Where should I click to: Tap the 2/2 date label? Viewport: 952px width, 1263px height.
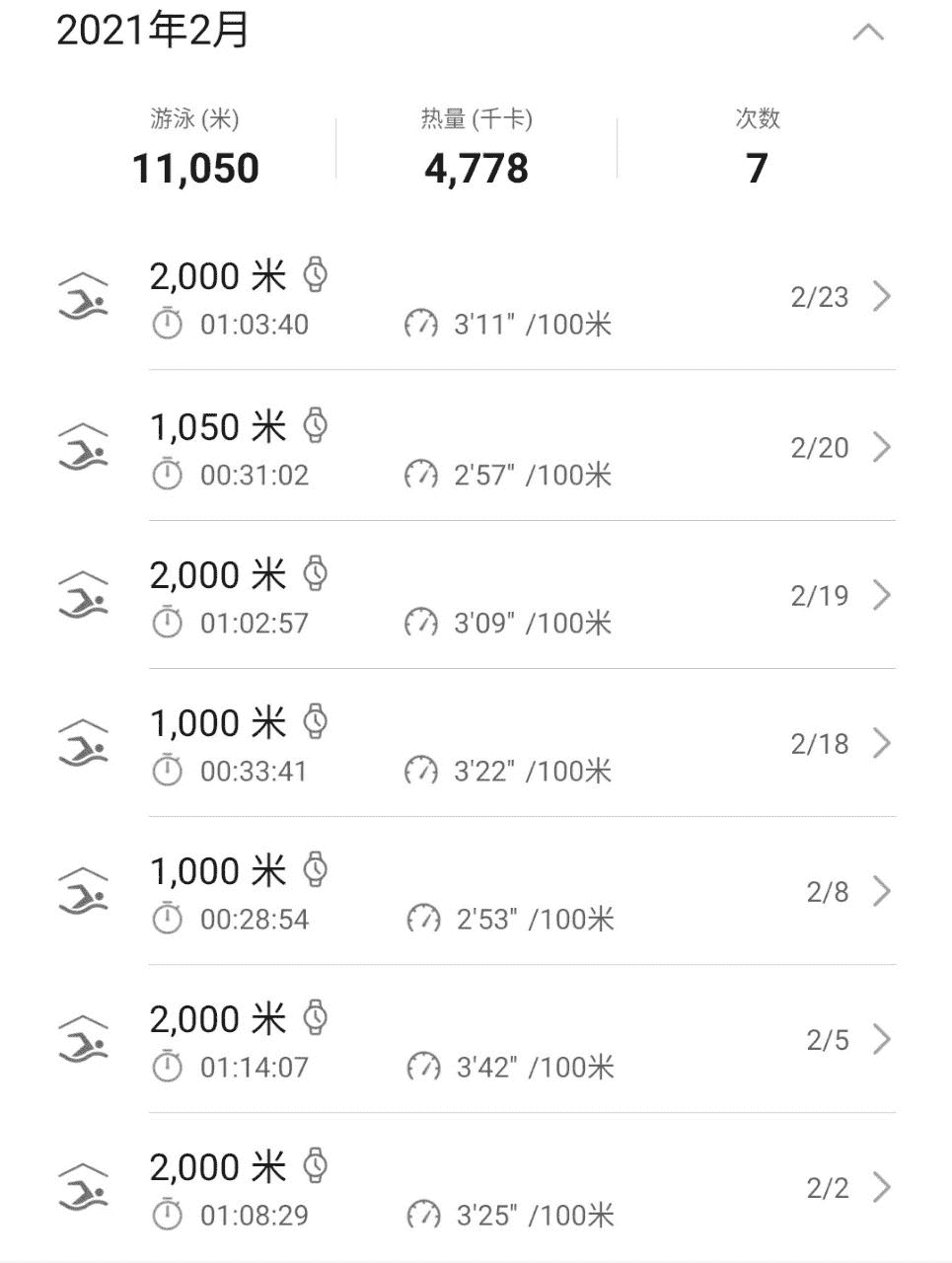point(827,1188)
